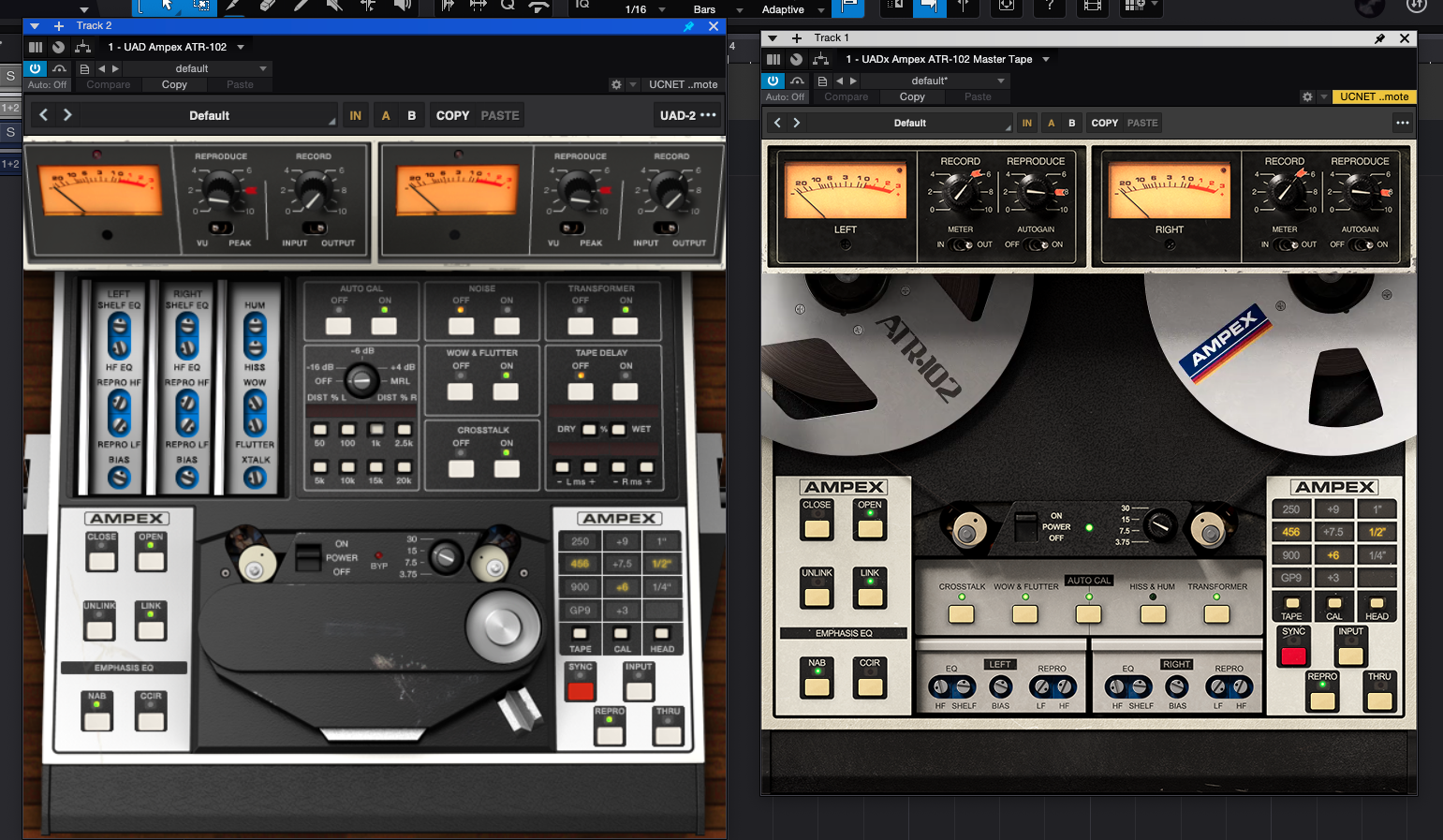This screenshot has height=840, width=1443.
Task: Open the 'default*' preset dropdown in Track 1
Action: [x=936, y=81]
